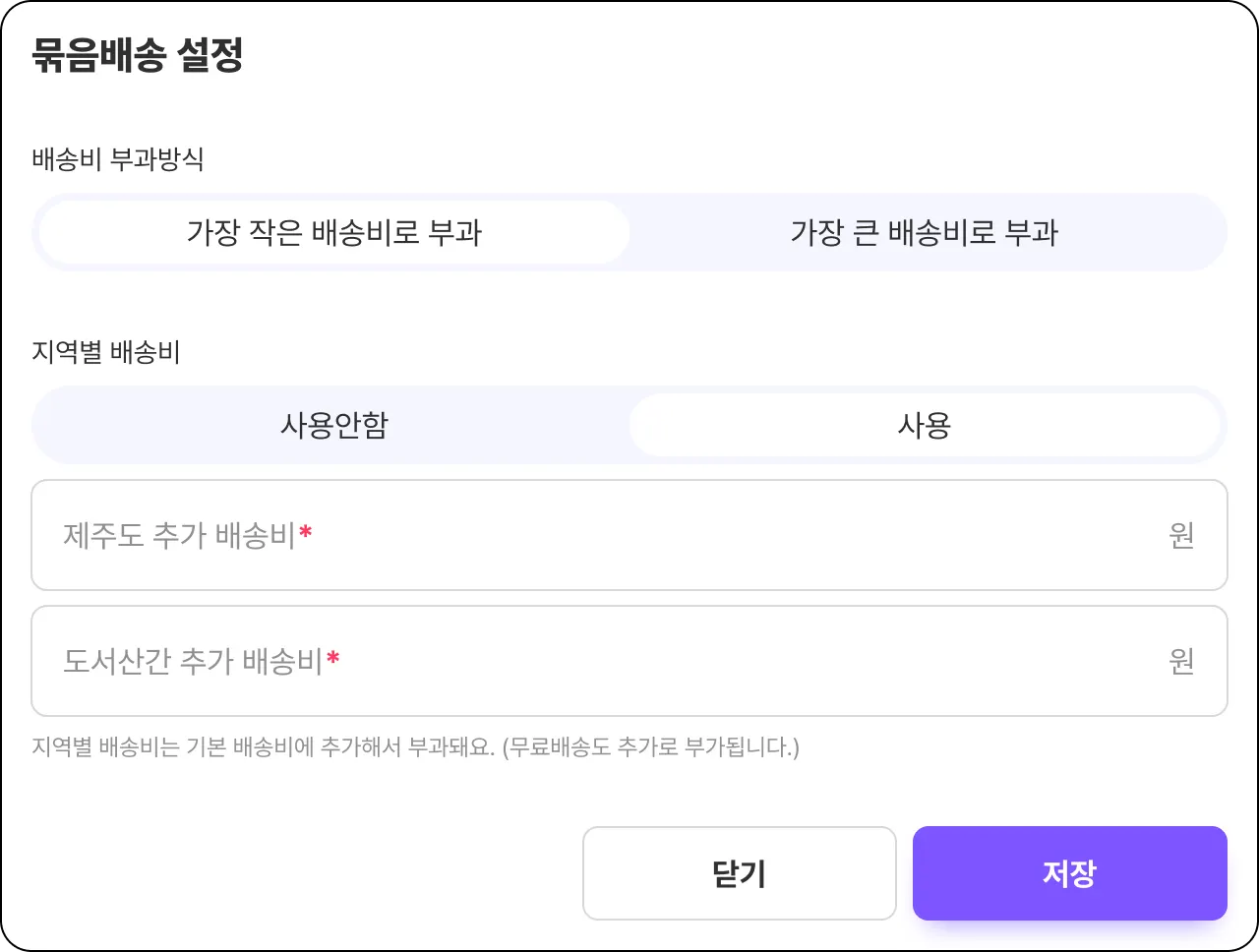Click the red asterisk beside 제주도 추가 배송비
Image resolution: width=1259 pixels, height=952 pixels.
point(306,533)
